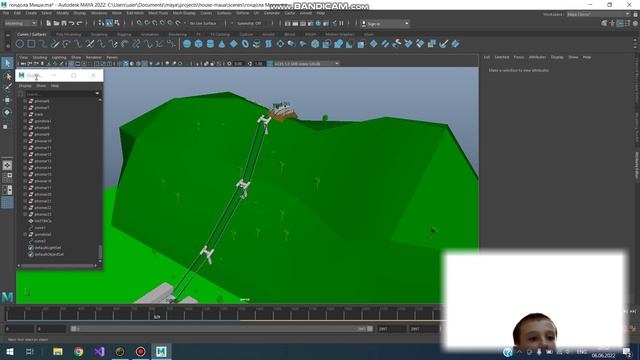
Task: Activate the Paint selection tool
Action: pyautogui.click(x=7, y=87)
